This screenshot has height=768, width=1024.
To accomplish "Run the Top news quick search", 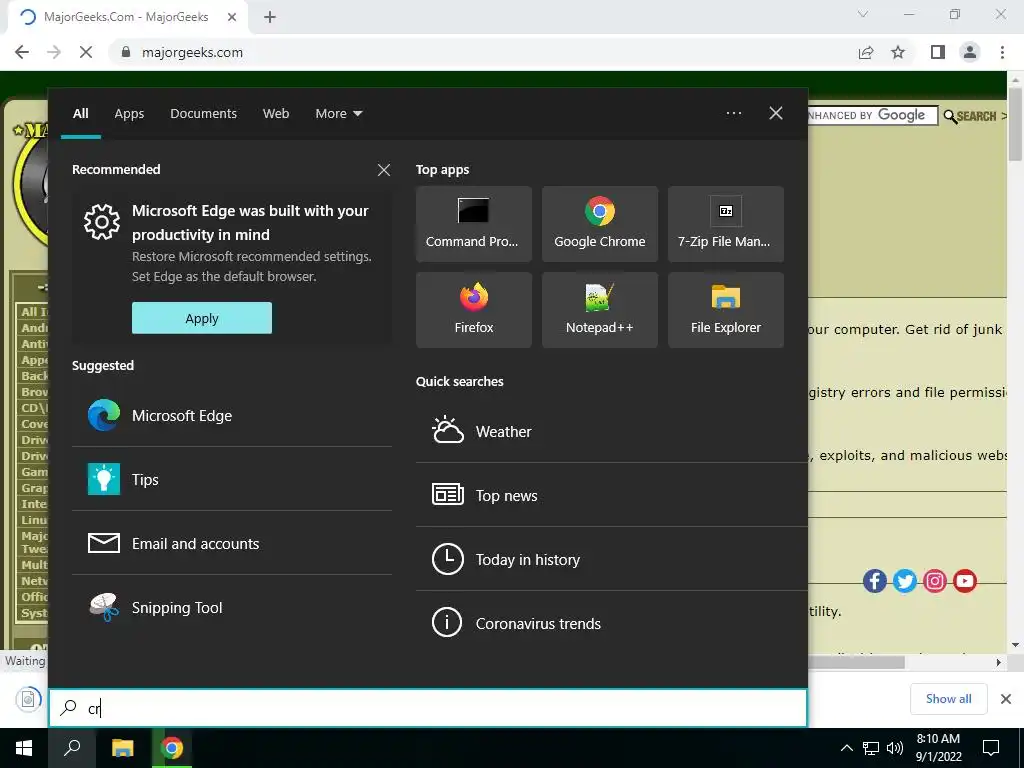I will pyautogui.click(x=611, y=495).
